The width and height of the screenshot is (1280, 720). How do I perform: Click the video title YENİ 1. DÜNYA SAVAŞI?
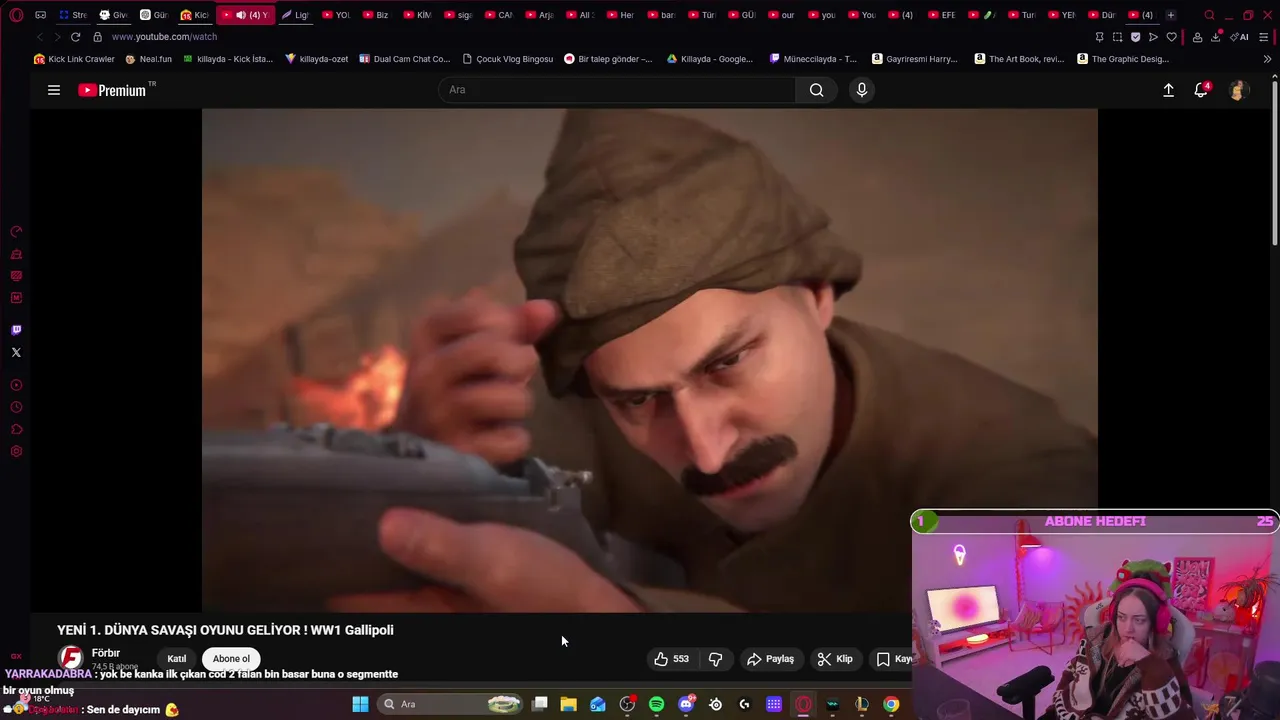(225, 630)
